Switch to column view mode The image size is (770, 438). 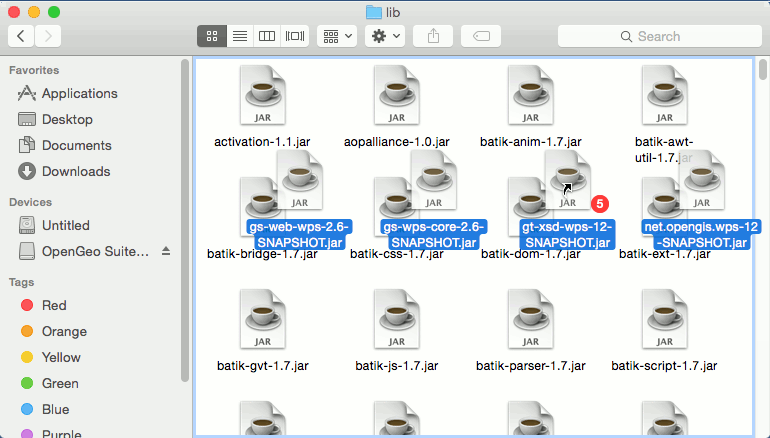coord(267,36)
